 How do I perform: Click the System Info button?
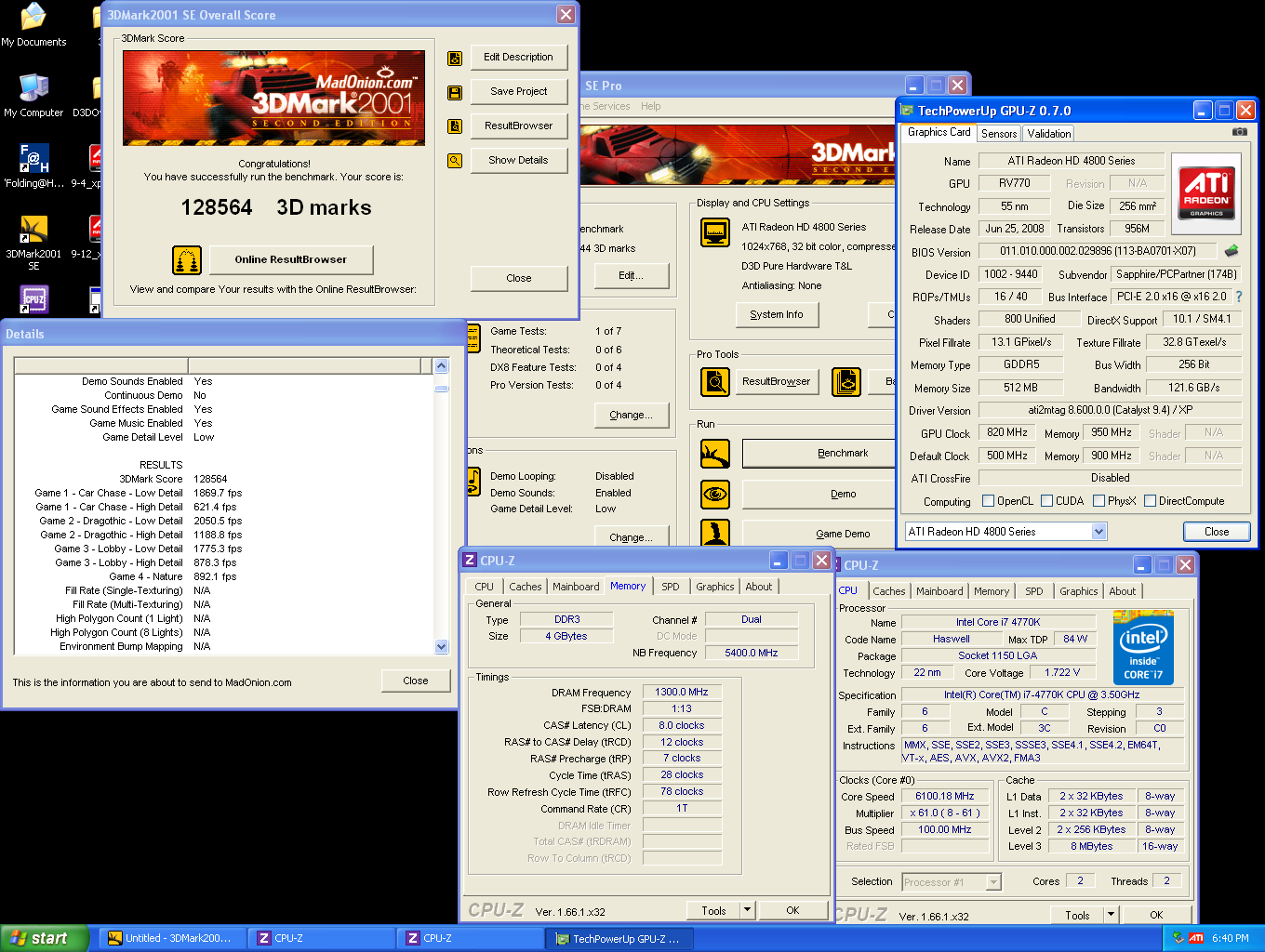(776, 315)
